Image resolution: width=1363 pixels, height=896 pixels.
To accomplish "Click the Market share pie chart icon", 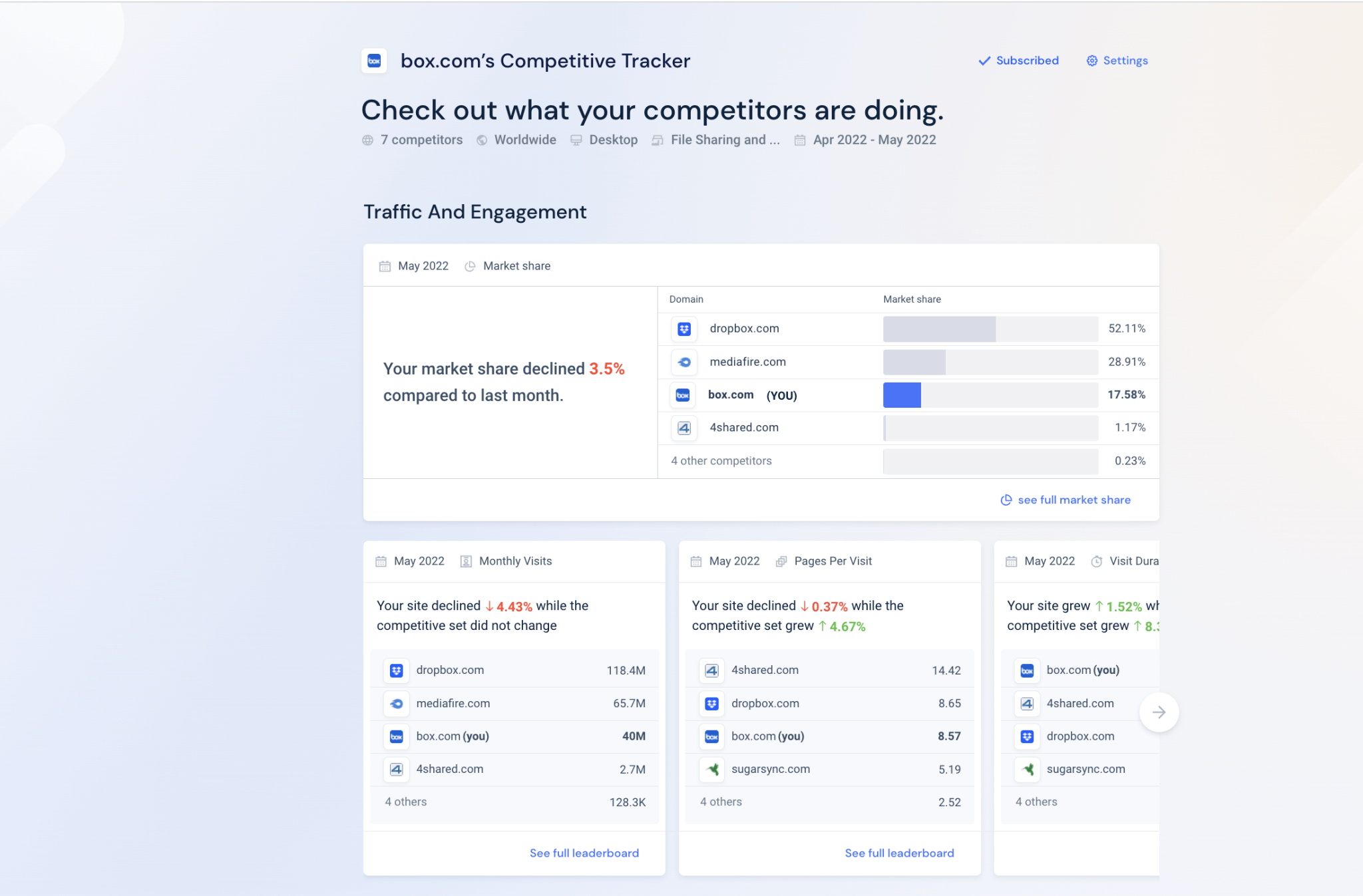I will [471, 265].
